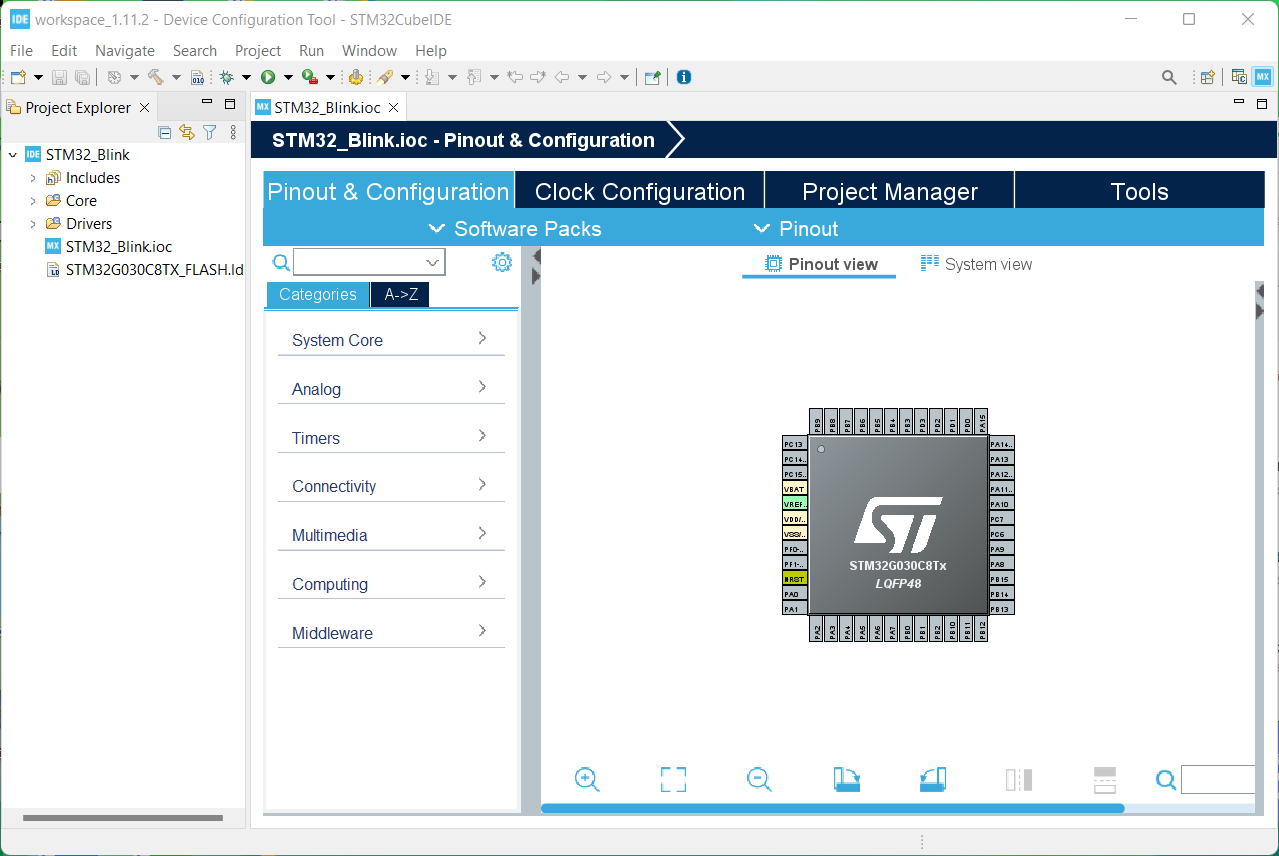Expand the System Core category

[x=391, y=340]
